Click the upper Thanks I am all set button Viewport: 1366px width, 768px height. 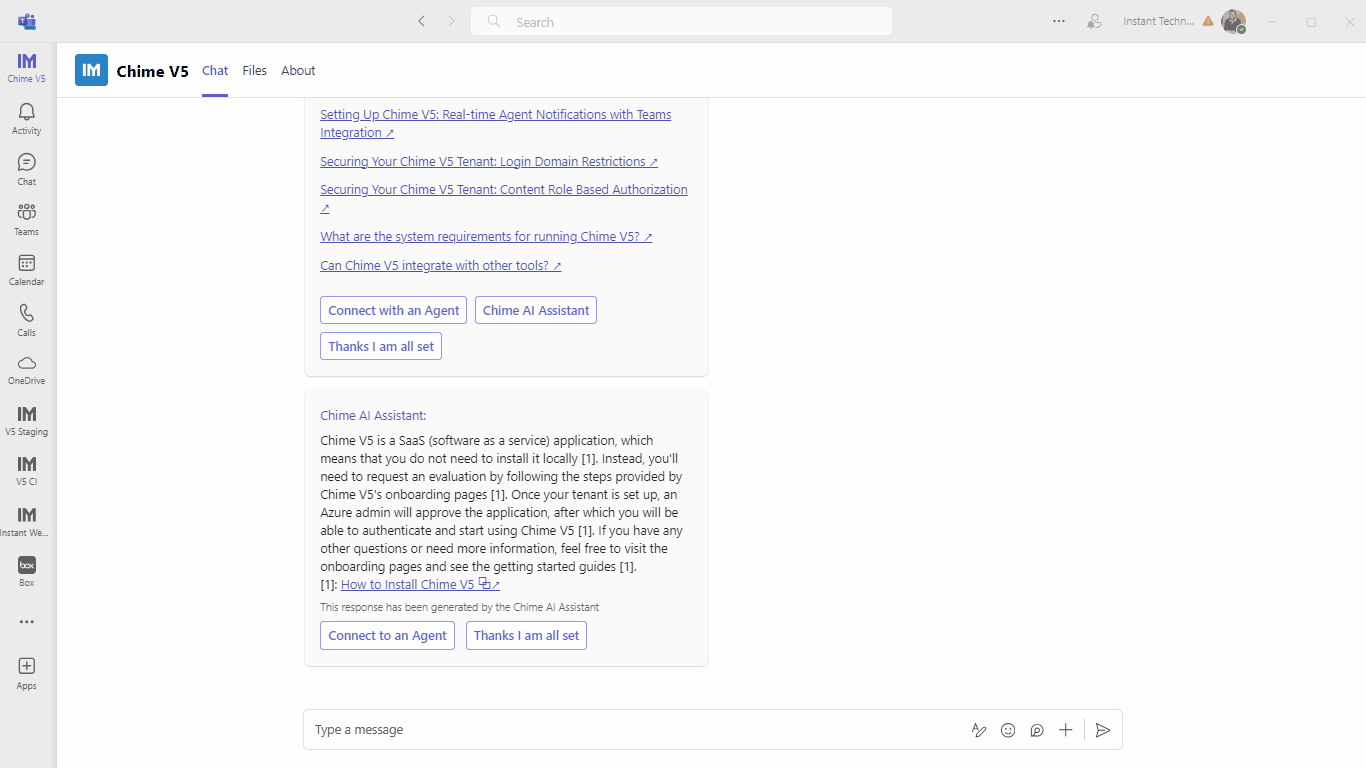[x=381, y=346]
